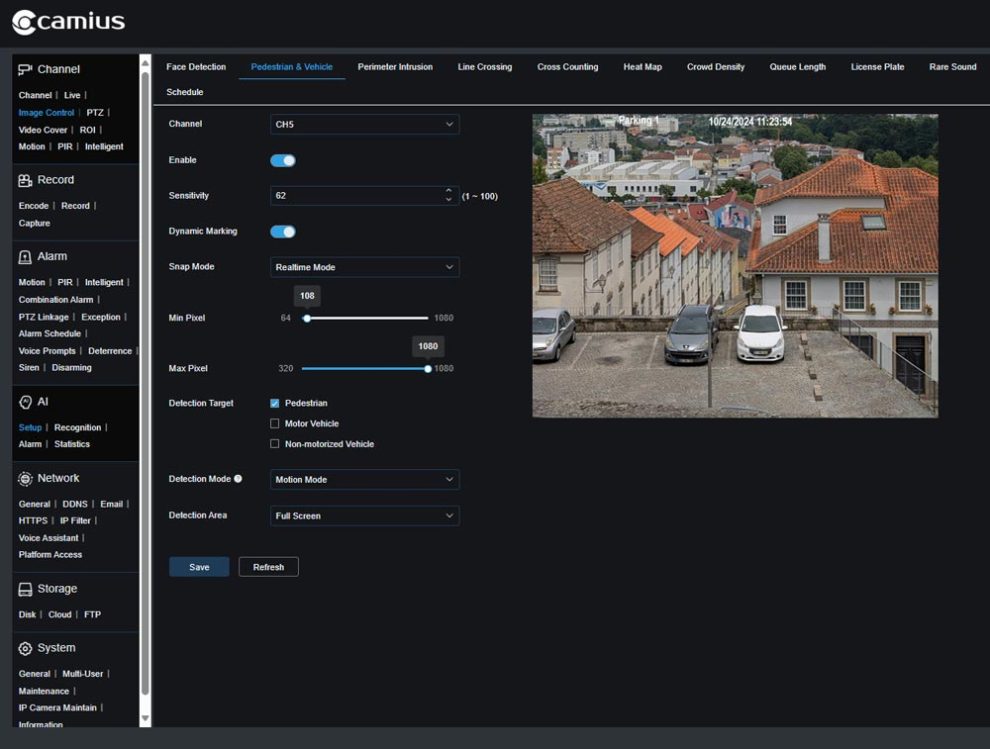Open the Channel dropdown showing CH5
This screenshot has width=990, height=749.
coord(363,124)
